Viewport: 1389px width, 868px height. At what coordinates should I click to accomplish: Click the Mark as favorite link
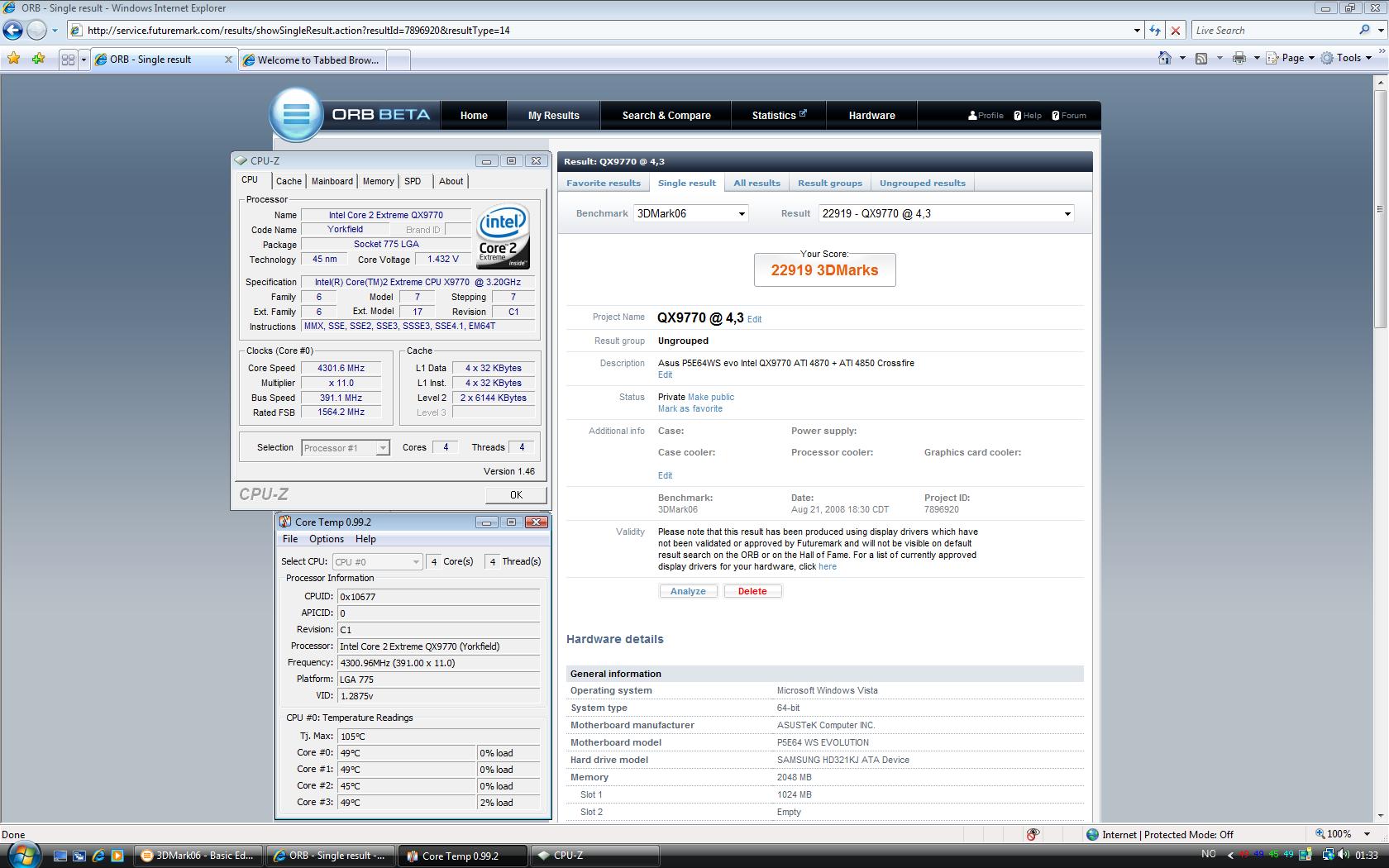690,408
